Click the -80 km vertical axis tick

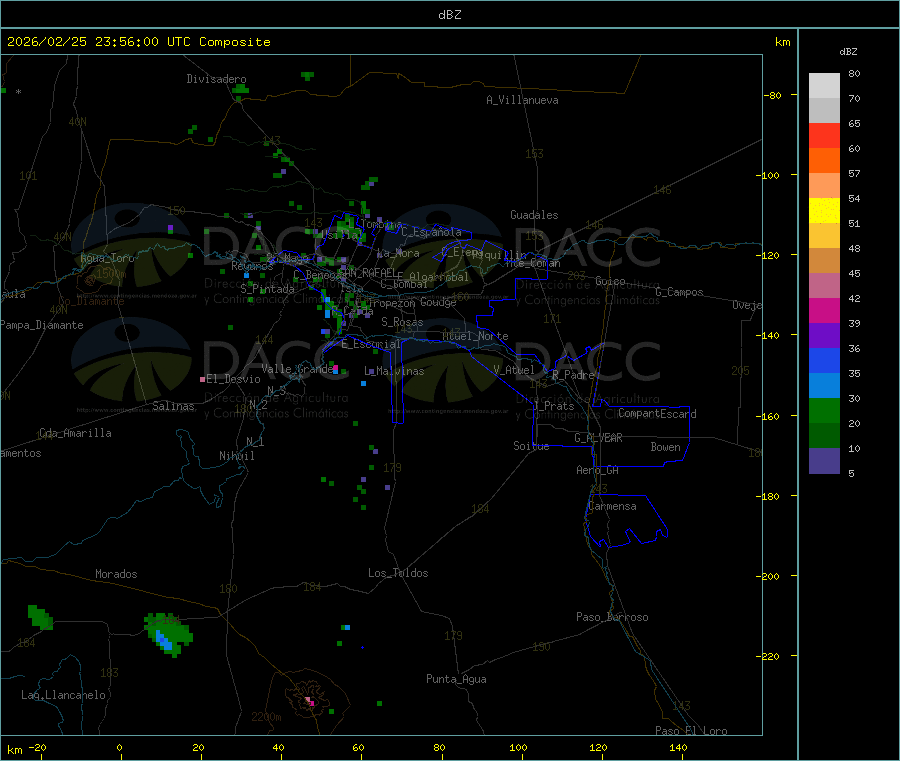(x=773, y=95)
